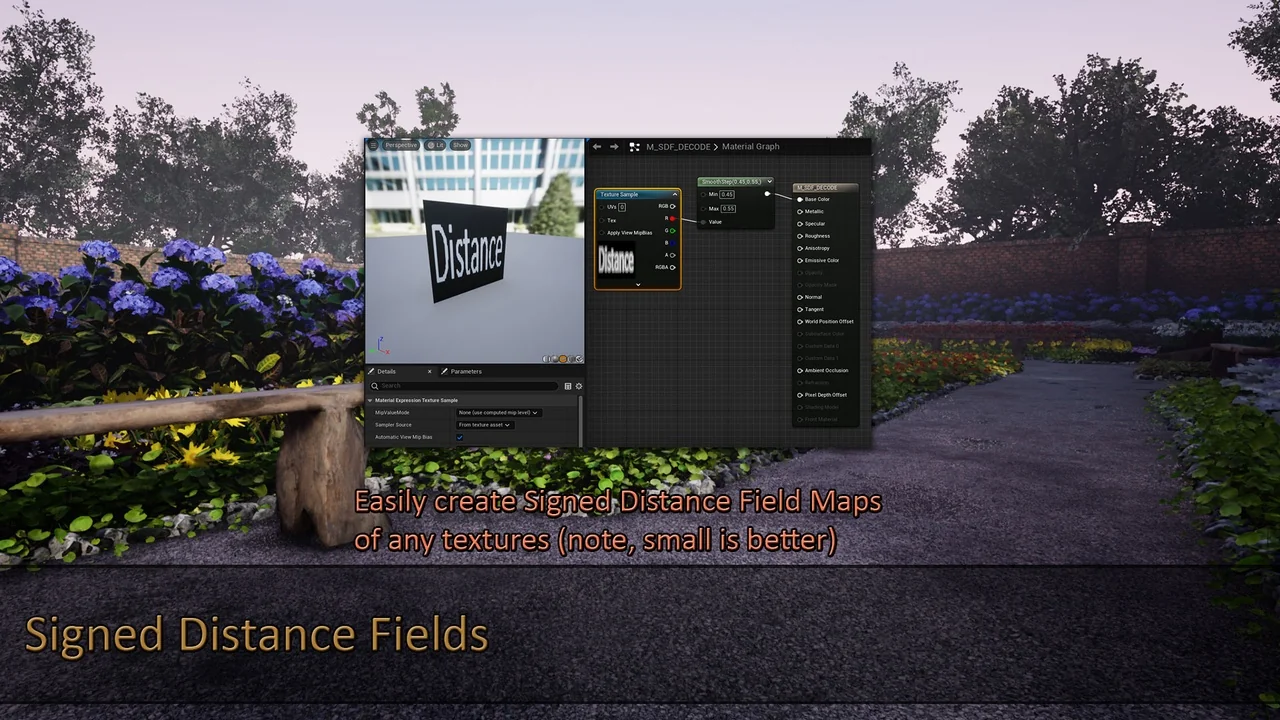Click the red R output pin
This screenshot has width=1280, height=720.
point(673,218)
